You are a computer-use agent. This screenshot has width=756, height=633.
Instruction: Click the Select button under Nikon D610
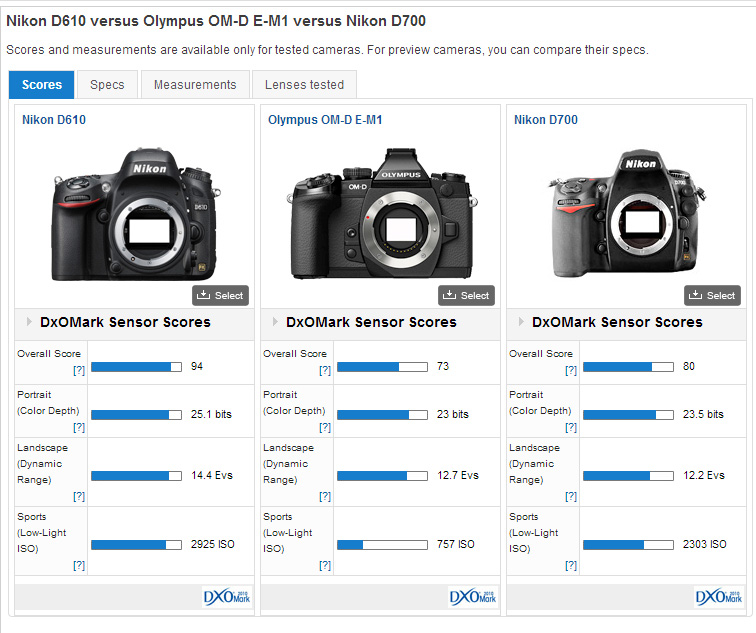coord(220,295)
